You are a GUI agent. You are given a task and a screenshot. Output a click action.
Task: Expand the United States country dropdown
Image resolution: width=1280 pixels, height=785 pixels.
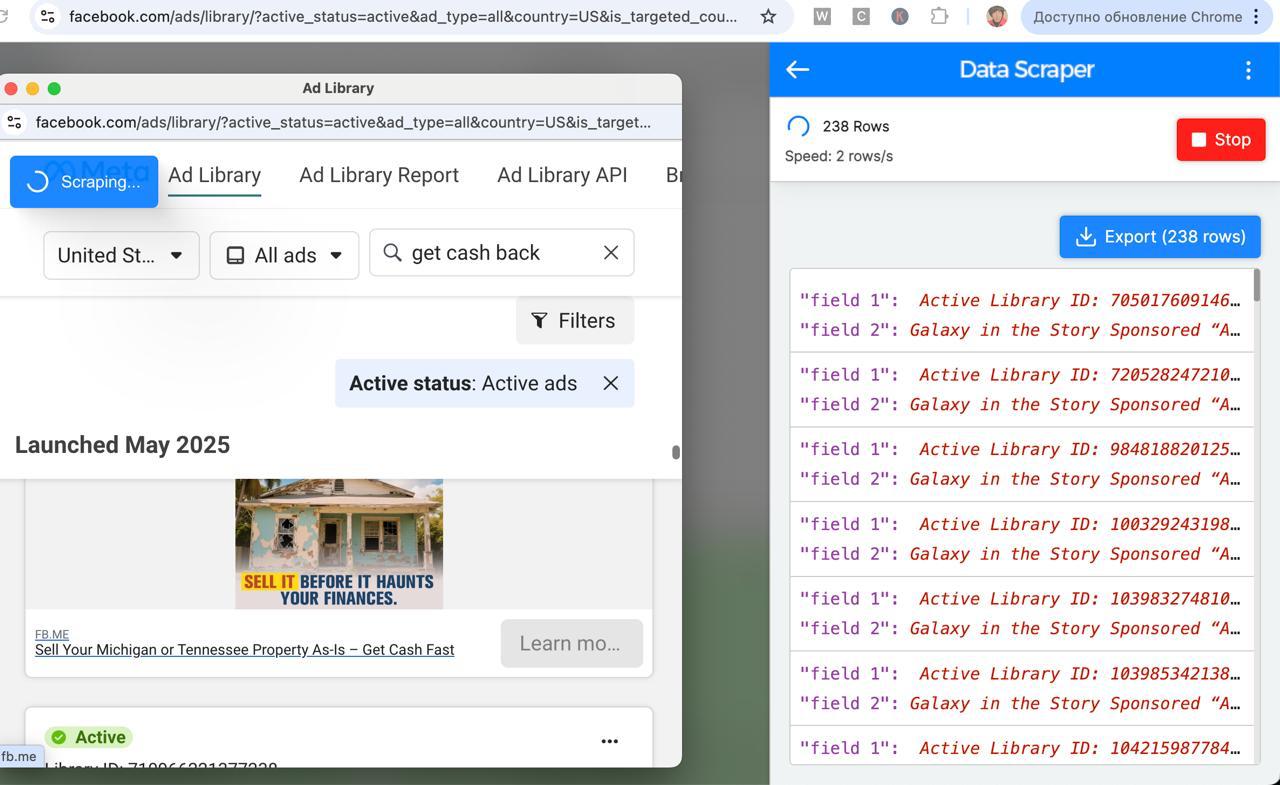pos(121,255)
